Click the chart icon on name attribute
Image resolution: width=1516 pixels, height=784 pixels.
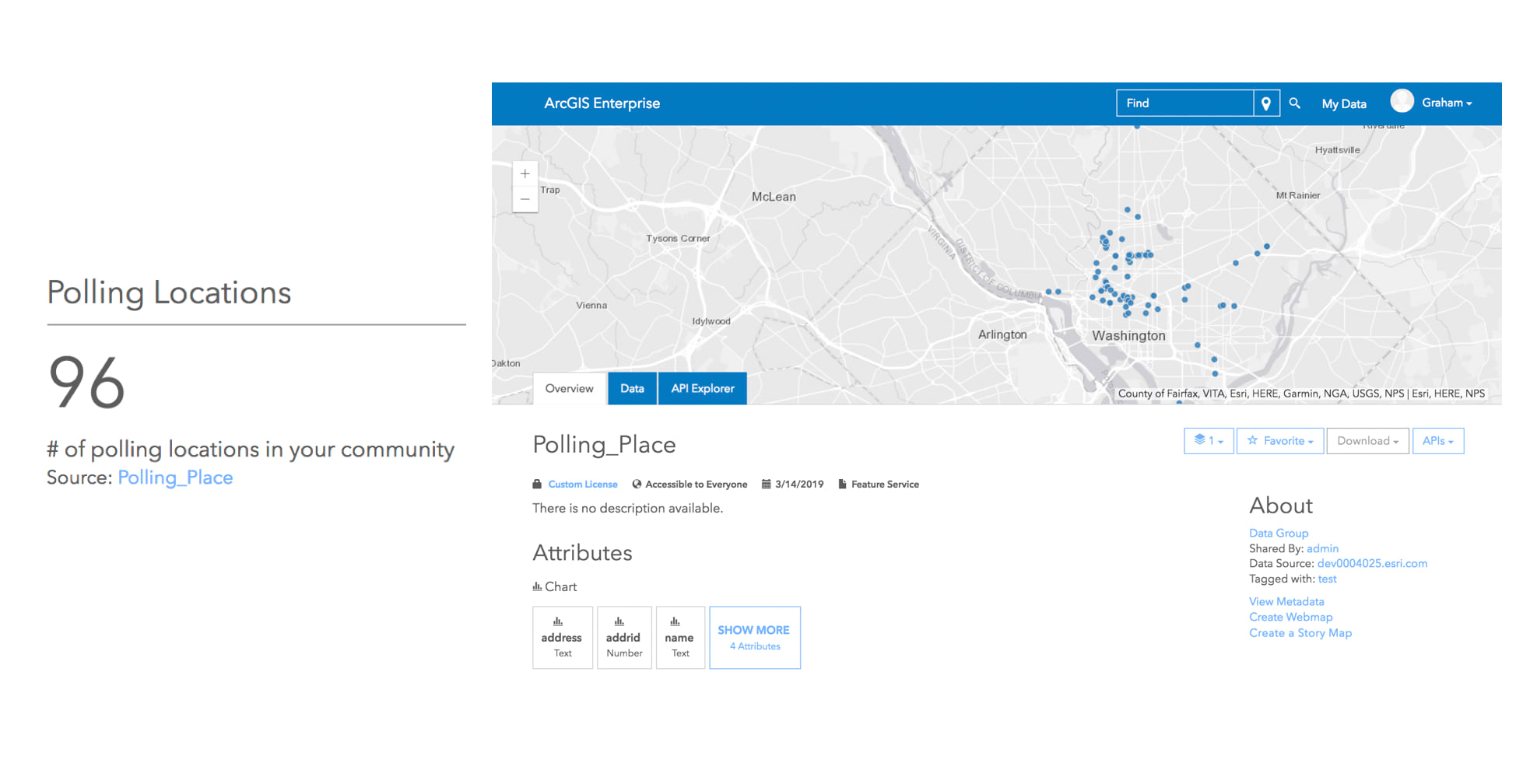pos(676,621)
